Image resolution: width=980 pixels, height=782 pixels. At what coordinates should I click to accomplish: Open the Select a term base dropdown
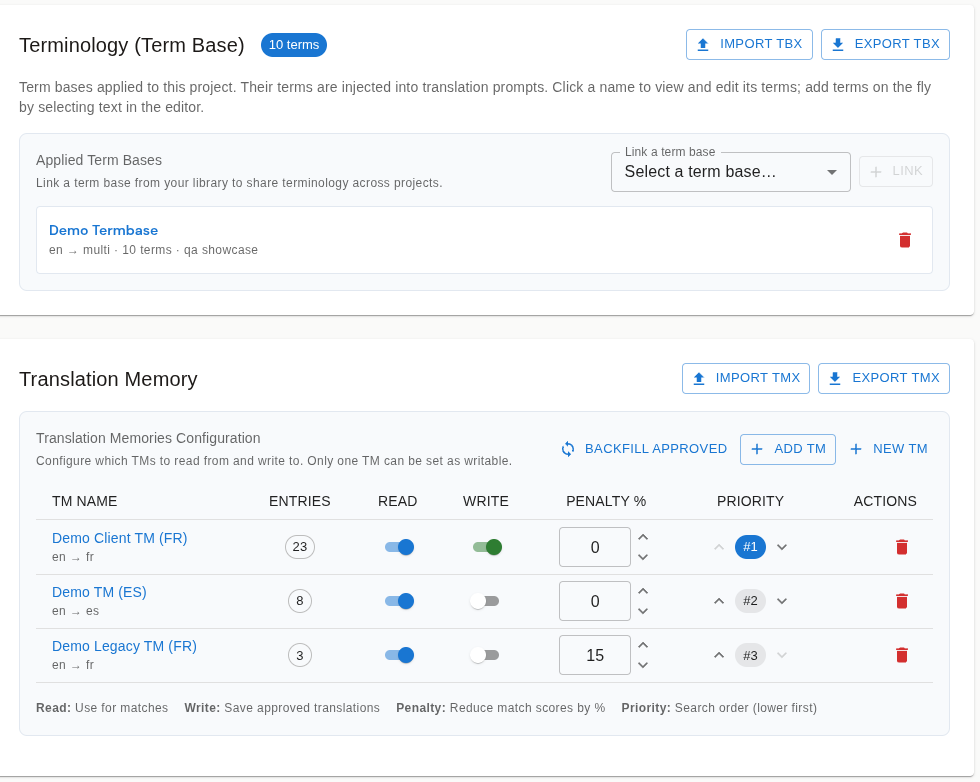731,172
